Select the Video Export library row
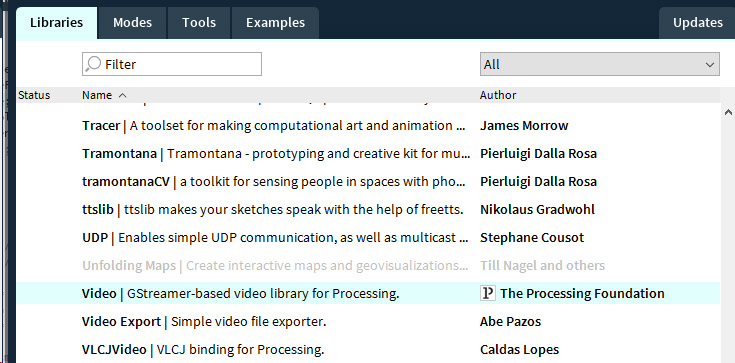The height and width of the screenshot is (363, 735). (368, 321)
